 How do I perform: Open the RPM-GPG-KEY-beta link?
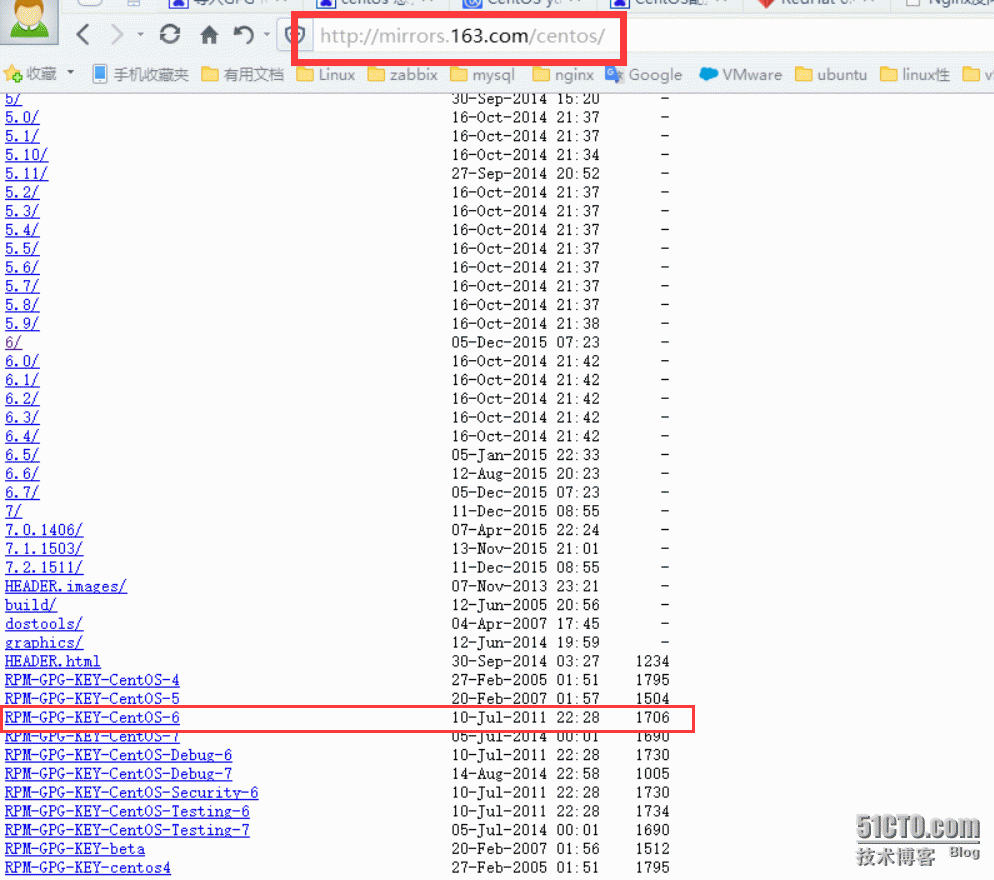click(75, 849)
